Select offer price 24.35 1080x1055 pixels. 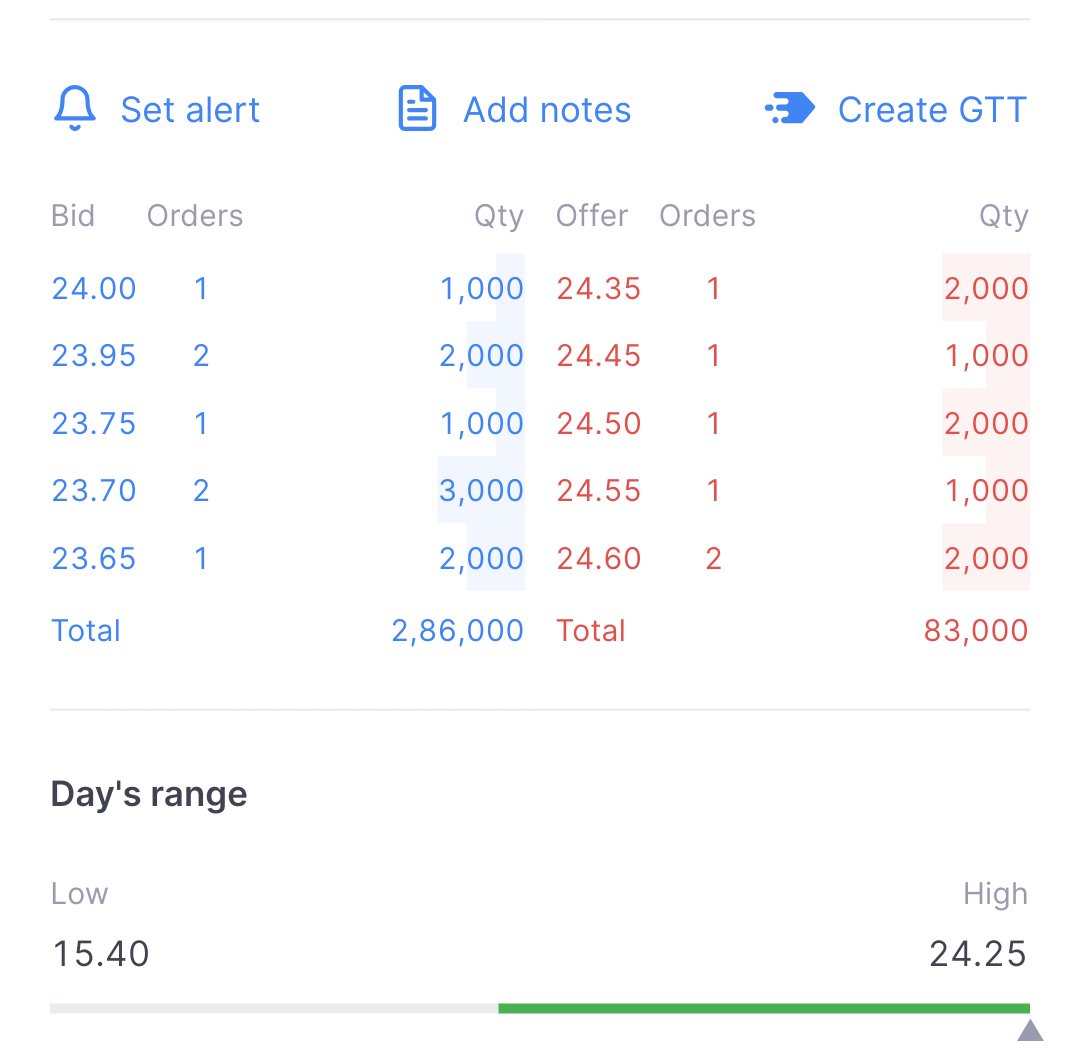[x=599, y=289]
